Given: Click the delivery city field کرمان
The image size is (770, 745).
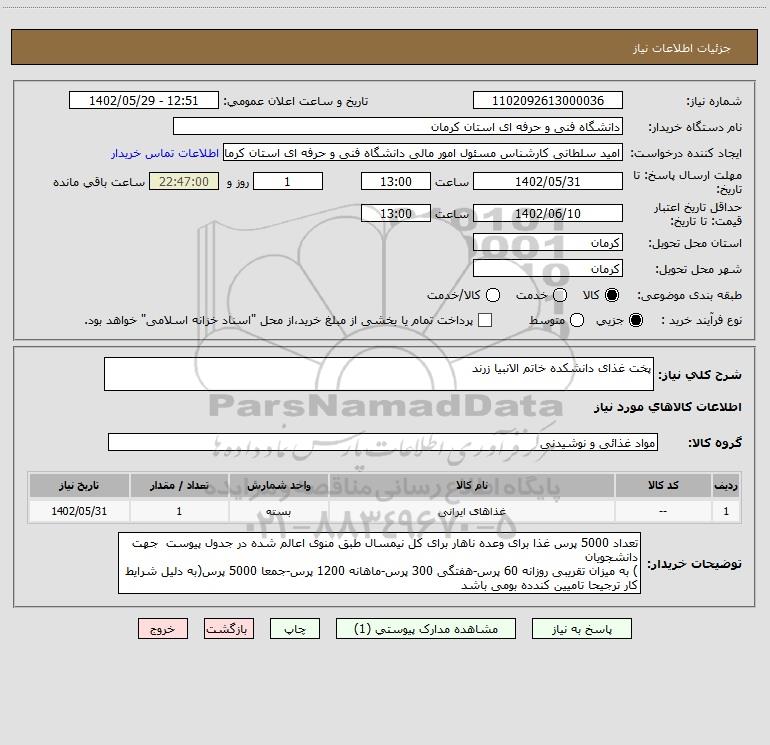Looking at the screenshot, I should [548, 269].
